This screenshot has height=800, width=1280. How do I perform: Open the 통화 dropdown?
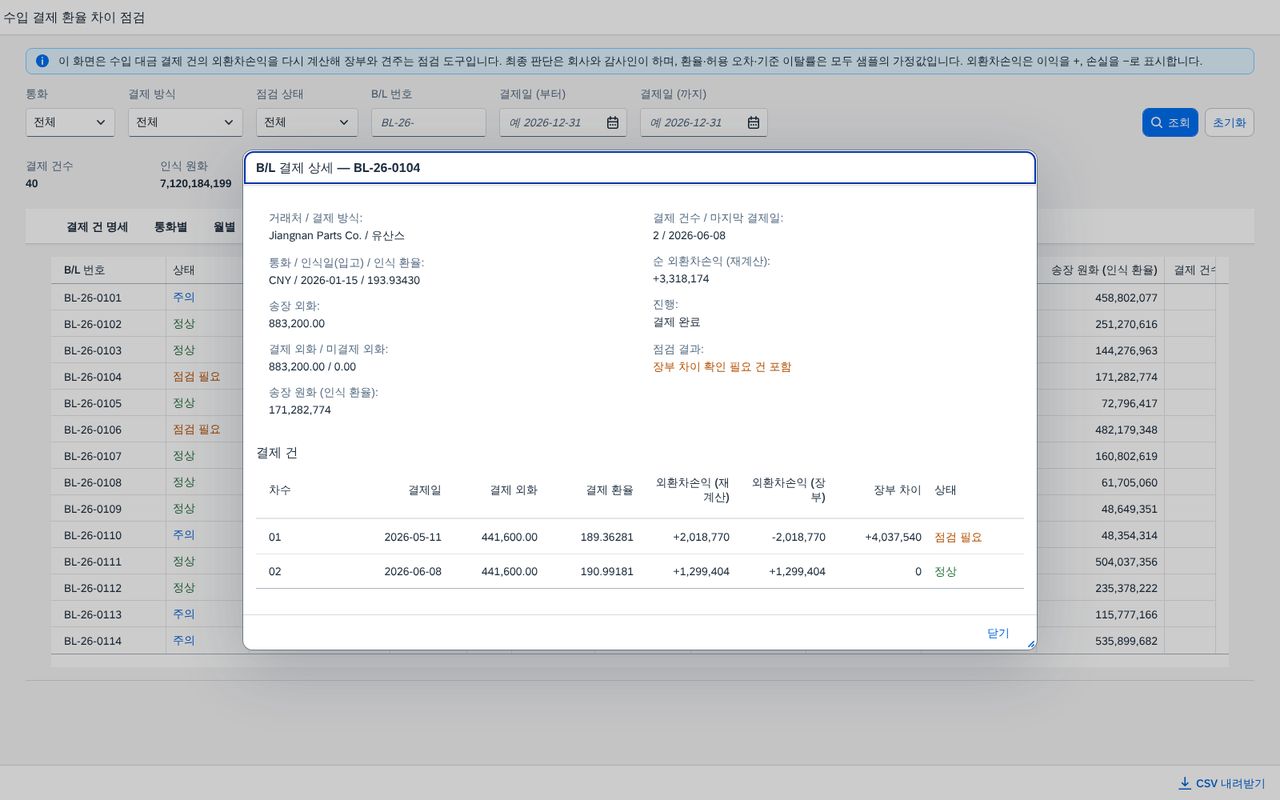[70, 122]
